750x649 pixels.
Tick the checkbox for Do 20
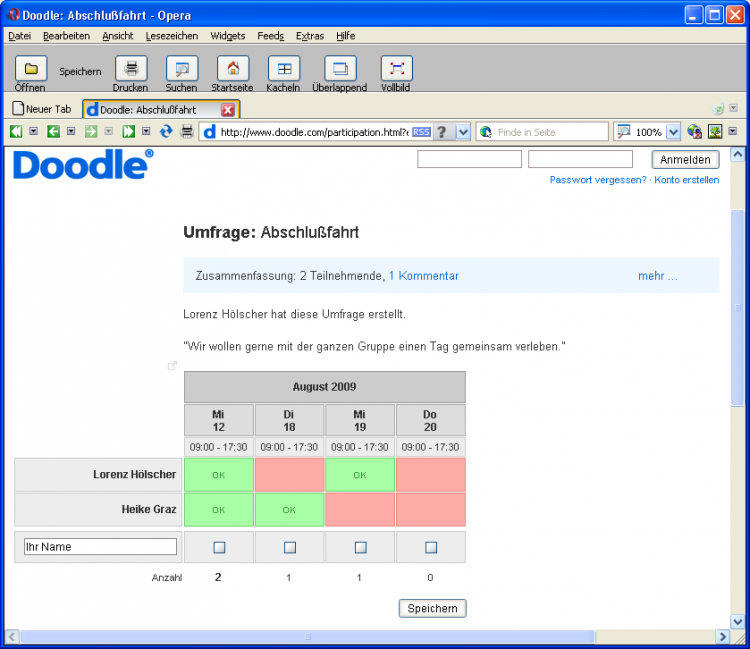pos(431,547)
